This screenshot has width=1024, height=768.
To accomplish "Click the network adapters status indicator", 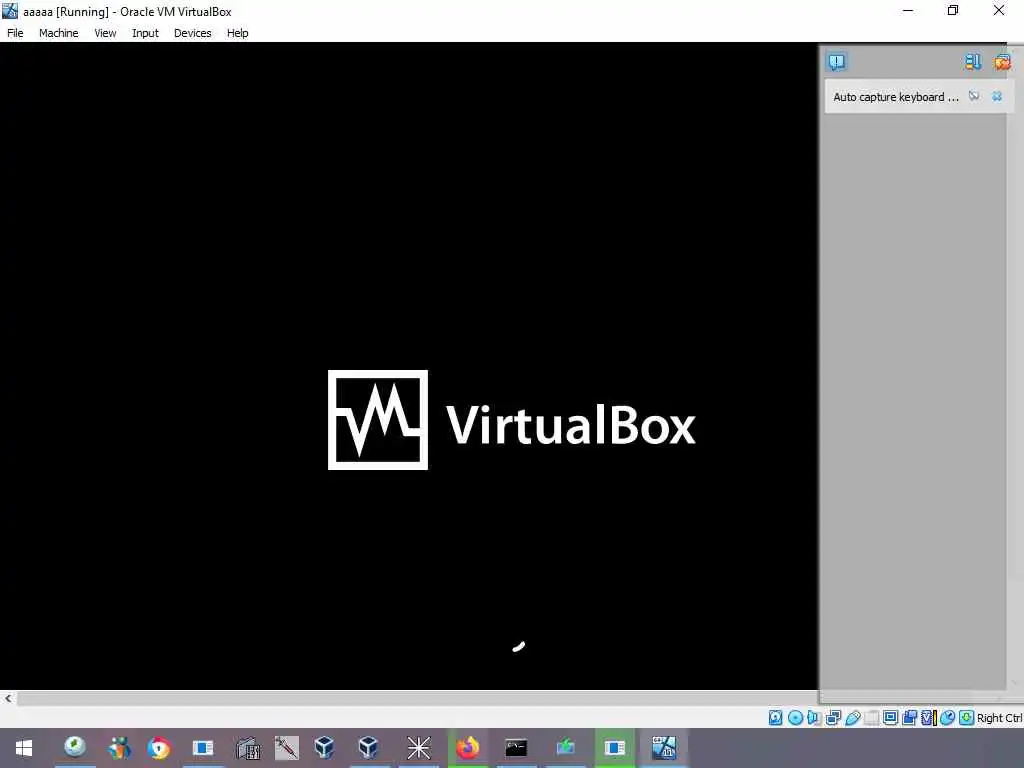I will pos(833,718).
